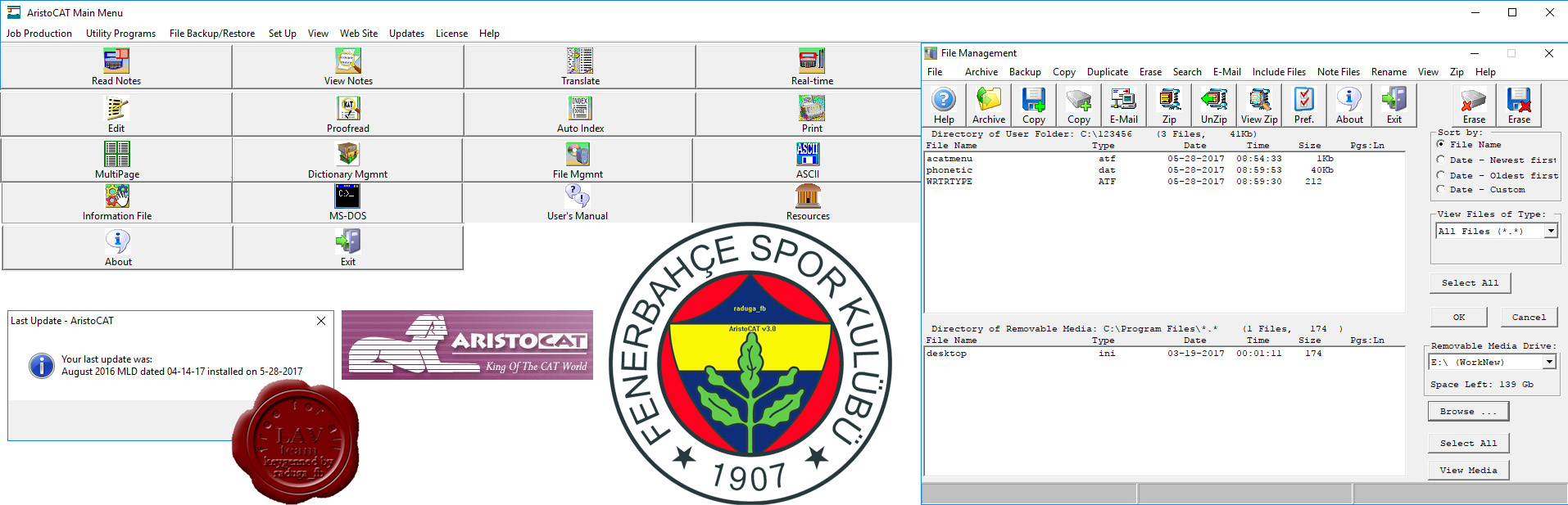This screenshot has height=505, width=1568.
Task: Launch the Translate function
Action: 580,67
